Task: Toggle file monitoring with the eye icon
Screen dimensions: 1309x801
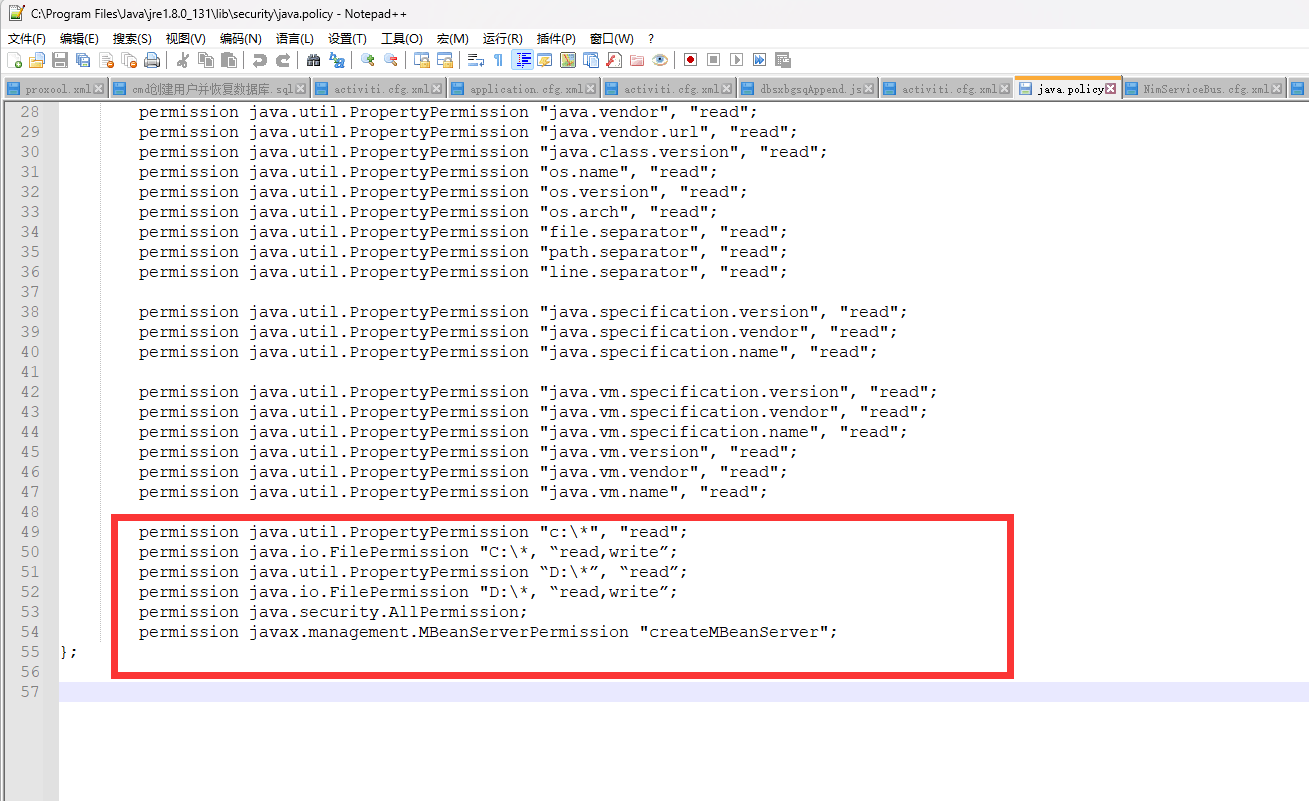Action: (659, 60)
